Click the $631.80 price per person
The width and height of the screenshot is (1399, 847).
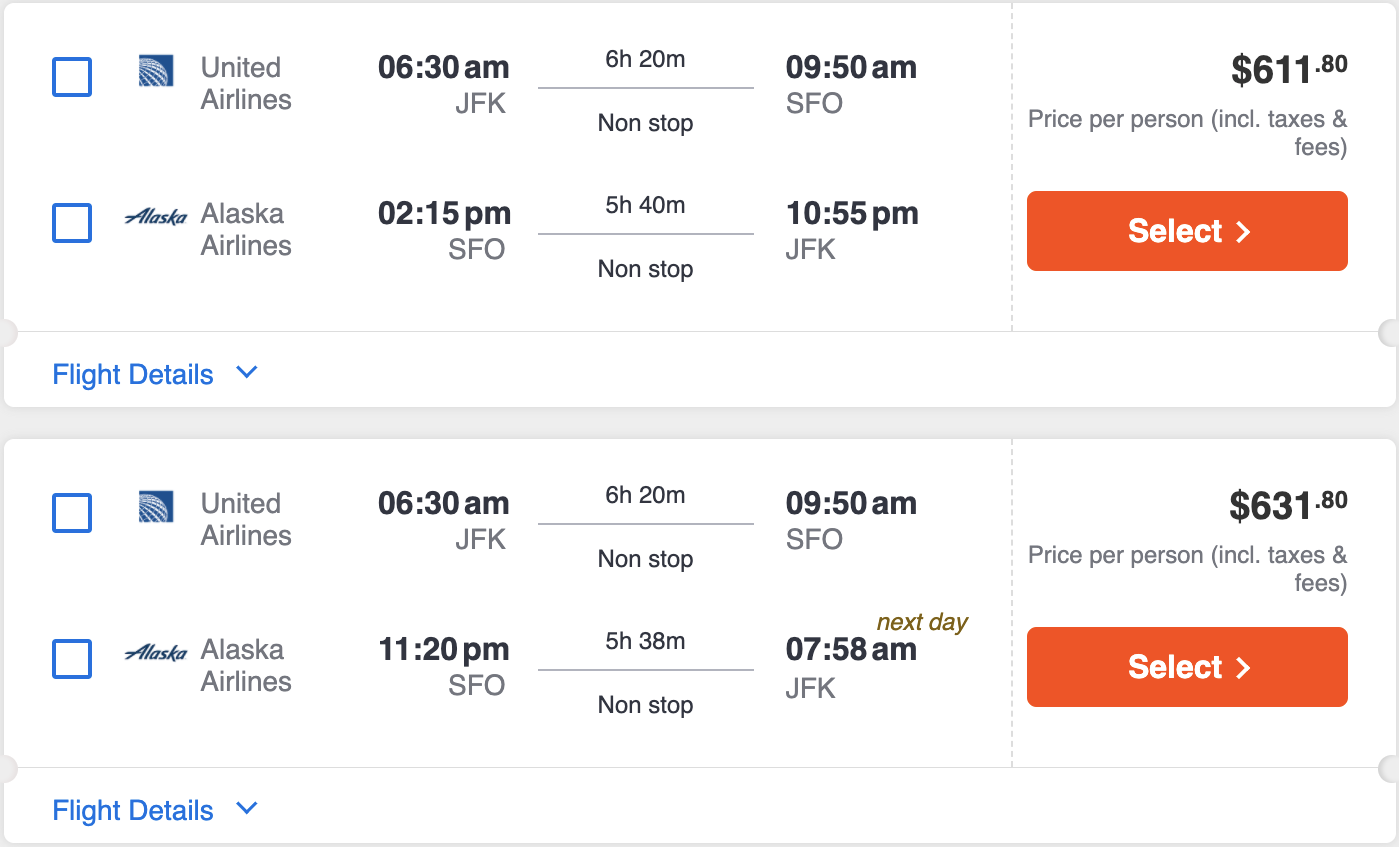point(1289,505)
